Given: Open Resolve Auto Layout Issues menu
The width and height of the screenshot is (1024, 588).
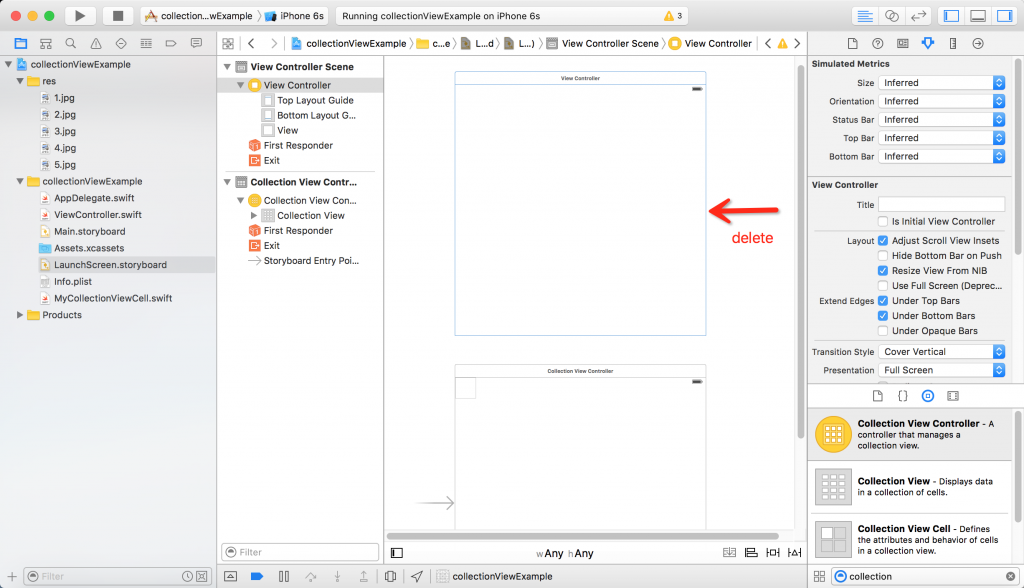Looking at the screenshot, I should click(x=796, y=552).
